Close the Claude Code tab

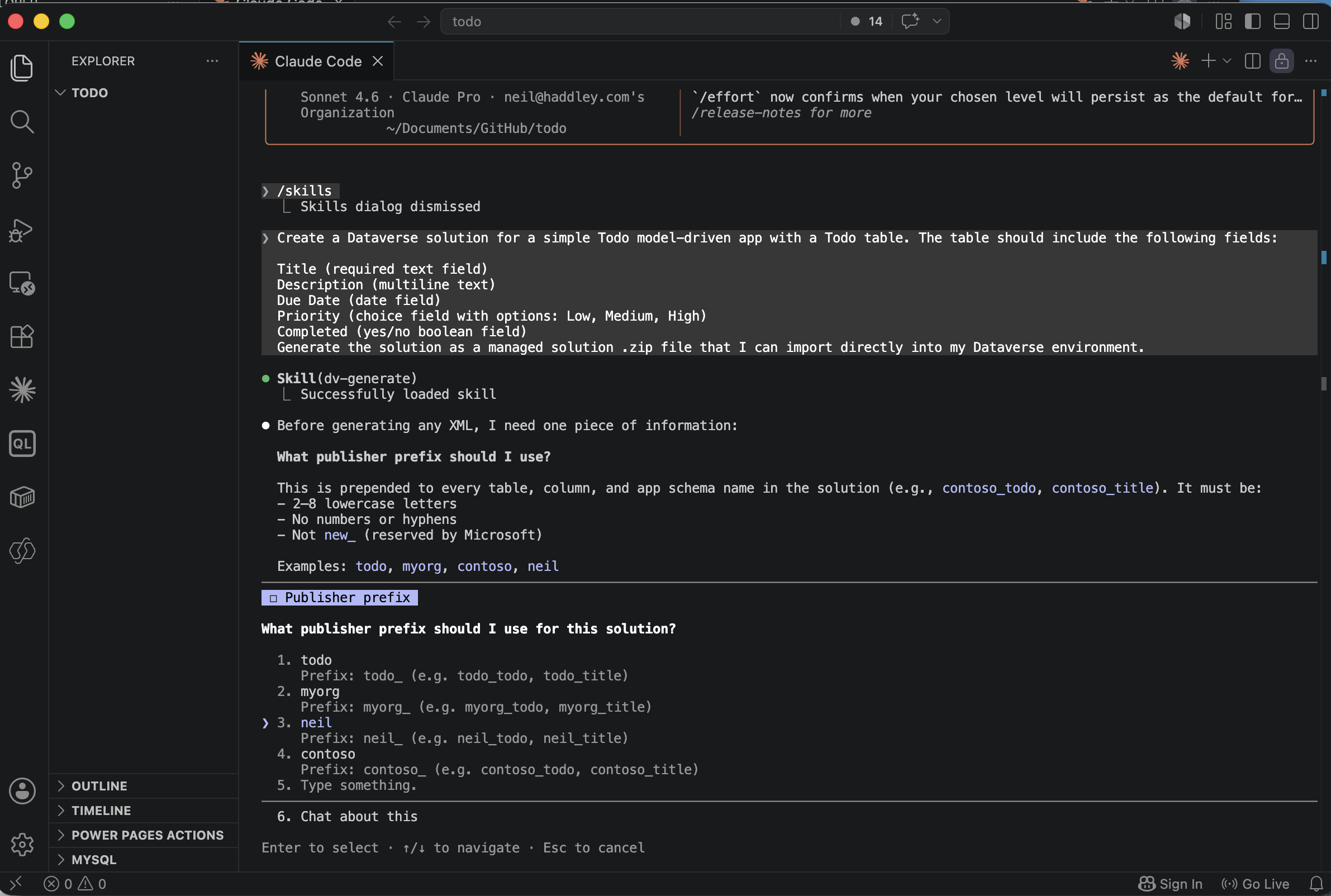click(x=378, y=61)
